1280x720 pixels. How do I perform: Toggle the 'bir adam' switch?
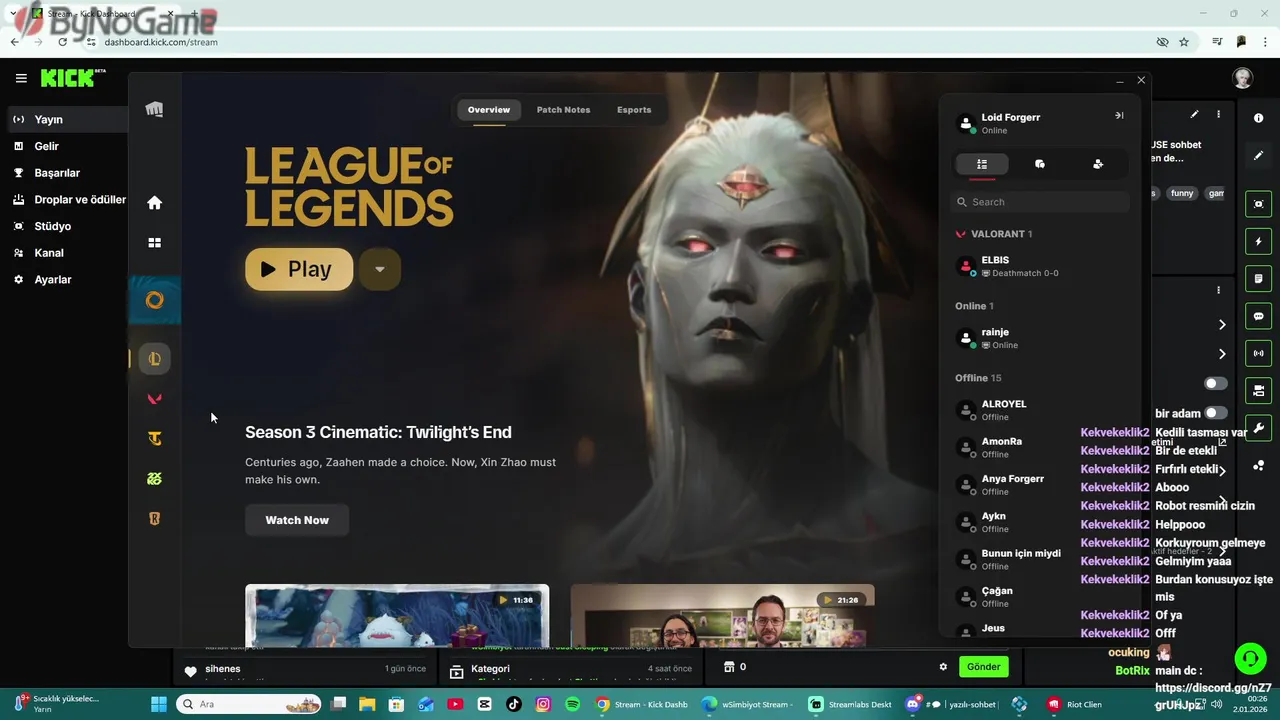point(1216,413)
